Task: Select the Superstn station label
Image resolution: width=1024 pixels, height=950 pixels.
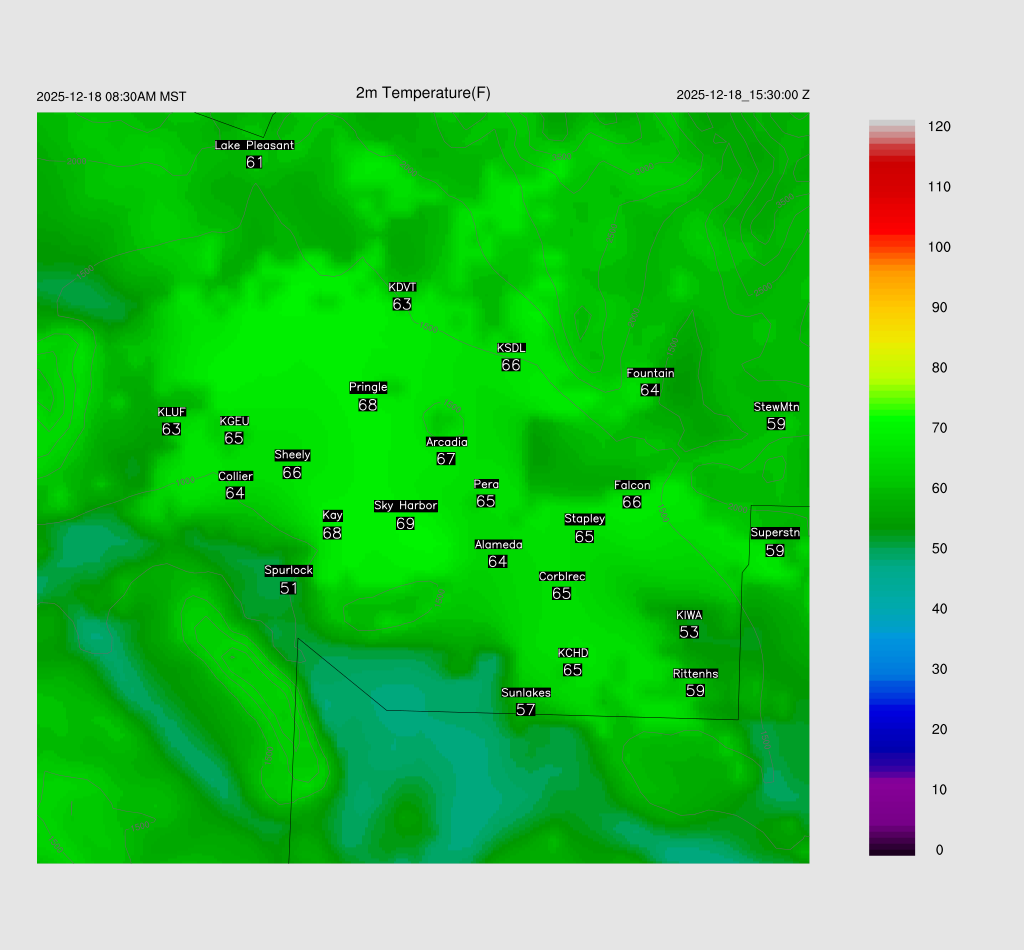Action: (x=775, y=533)
